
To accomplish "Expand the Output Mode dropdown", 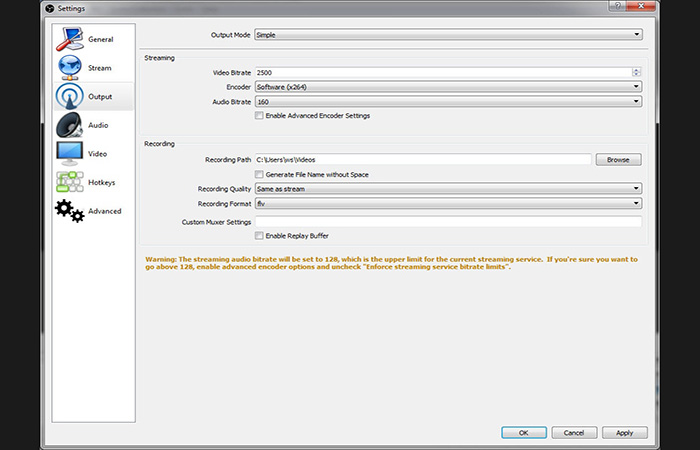I will (x=447, y=34).
